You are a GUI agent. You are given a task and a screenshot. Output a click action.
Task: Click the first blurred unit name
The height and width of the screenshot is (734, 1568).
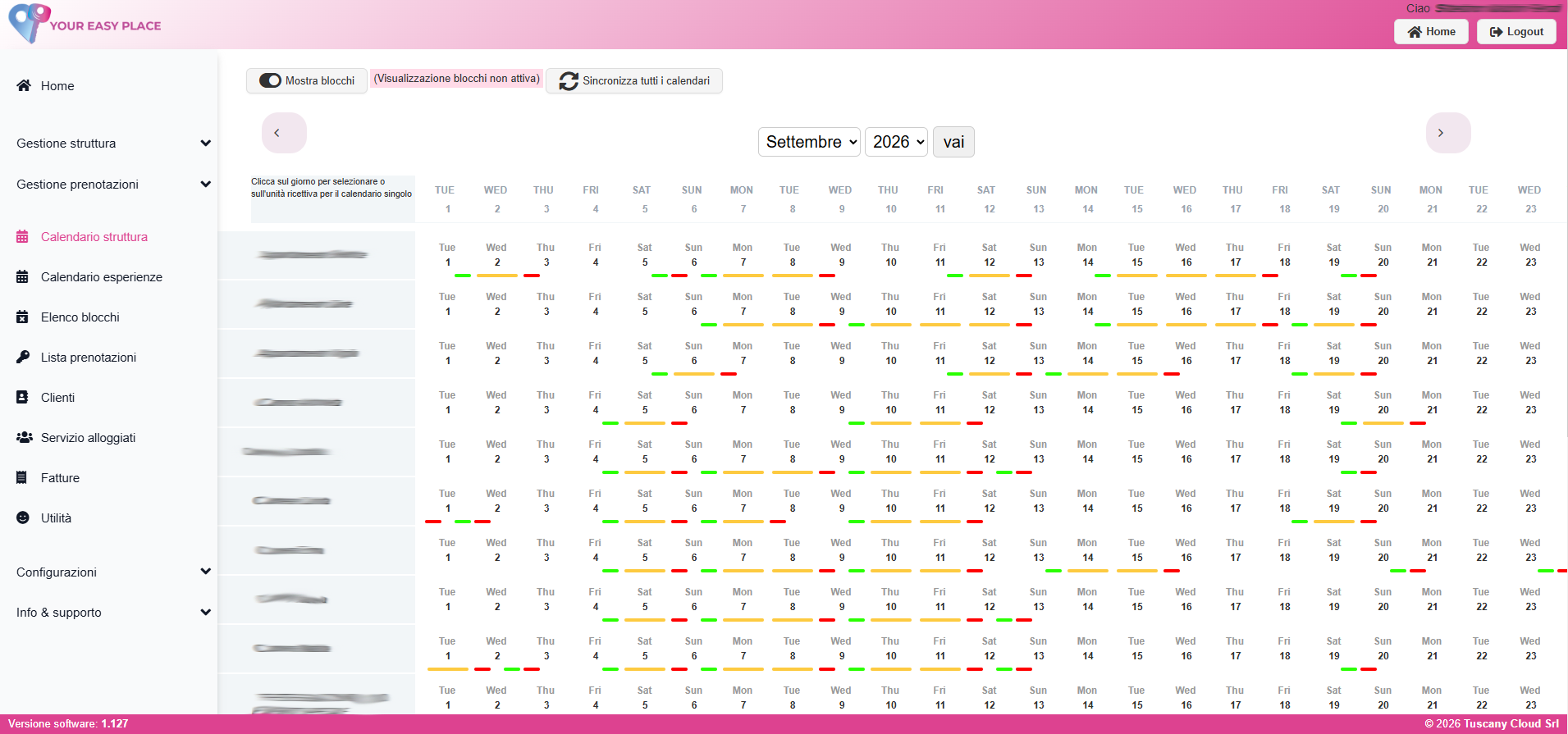coord(312,255)
